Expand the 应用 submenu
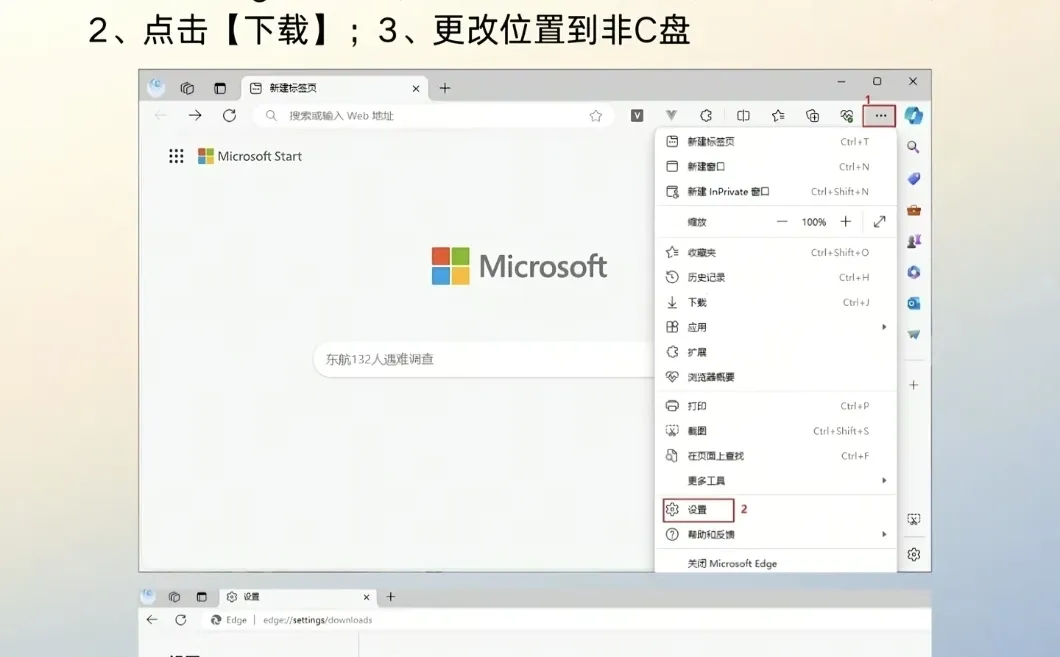The image size is (1060, 657). [775, 327]
